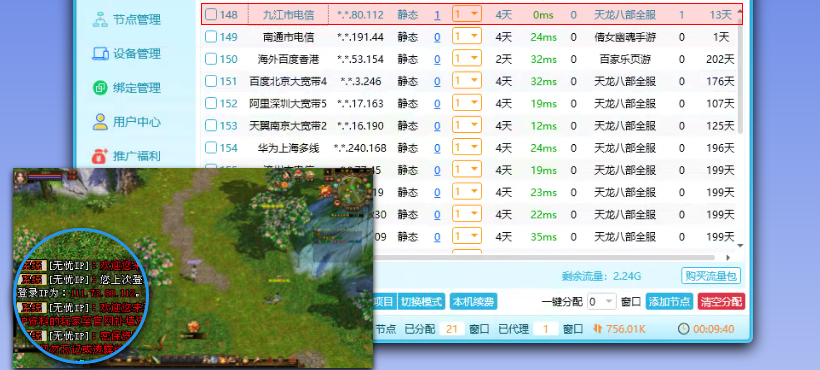Tick the checkbox for row 148
Image resolution: width=820 pixels, height=370 pixels.
pyautogui.click(x=211, y=15)
